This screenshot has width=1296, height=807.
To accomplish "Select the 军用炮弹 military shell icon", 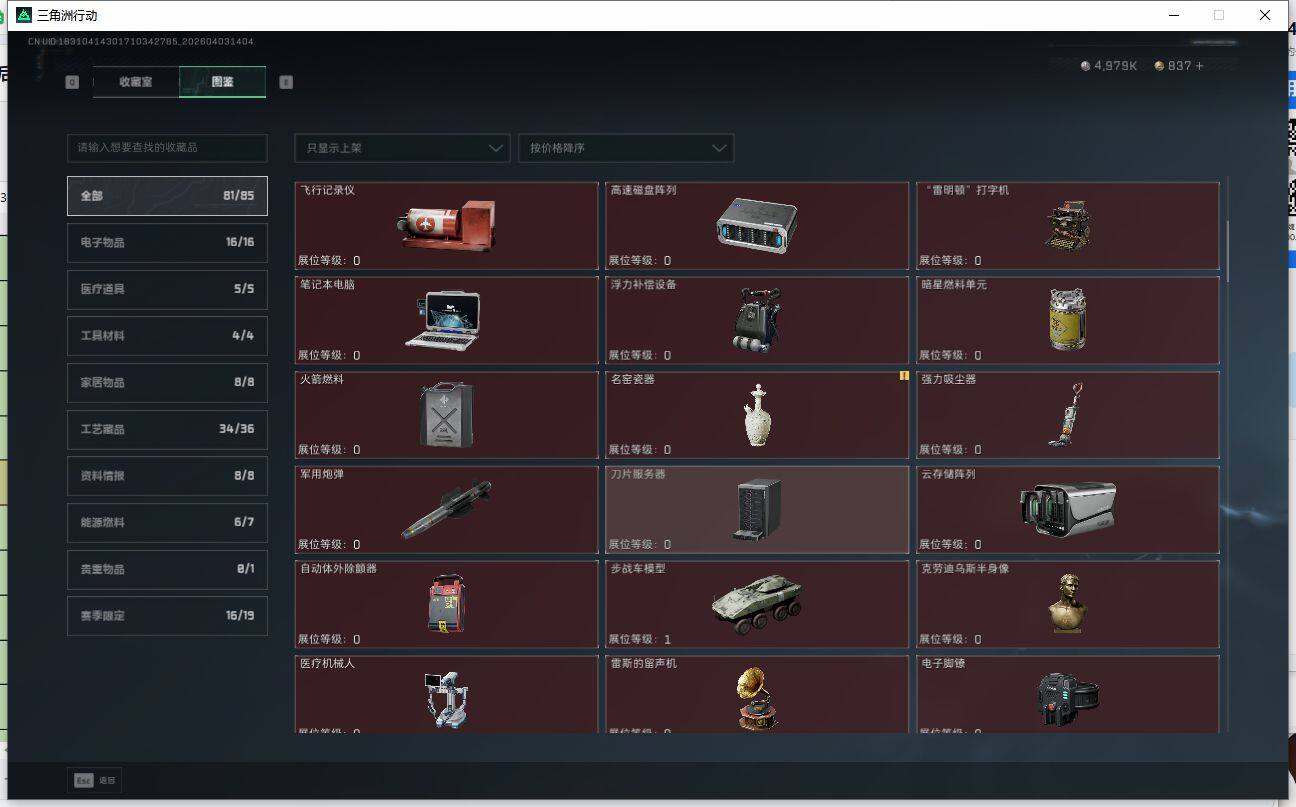I will (446, 509).
